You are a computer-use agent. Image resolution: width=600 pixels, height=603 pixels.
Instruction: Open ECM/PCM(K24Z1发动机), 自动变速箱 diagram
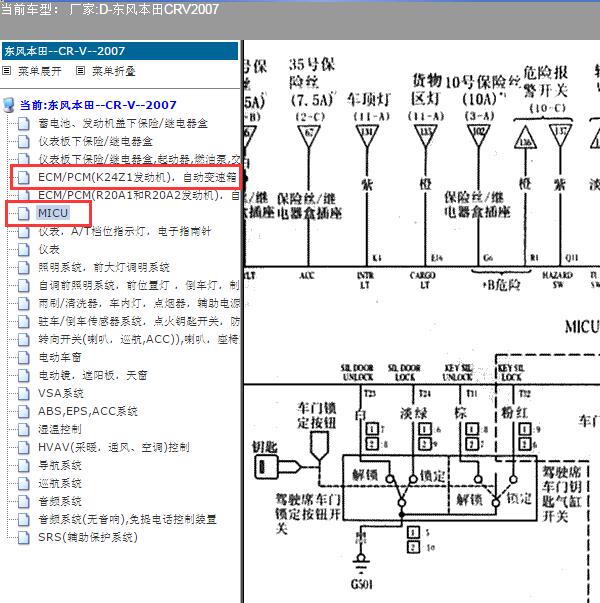137,177
